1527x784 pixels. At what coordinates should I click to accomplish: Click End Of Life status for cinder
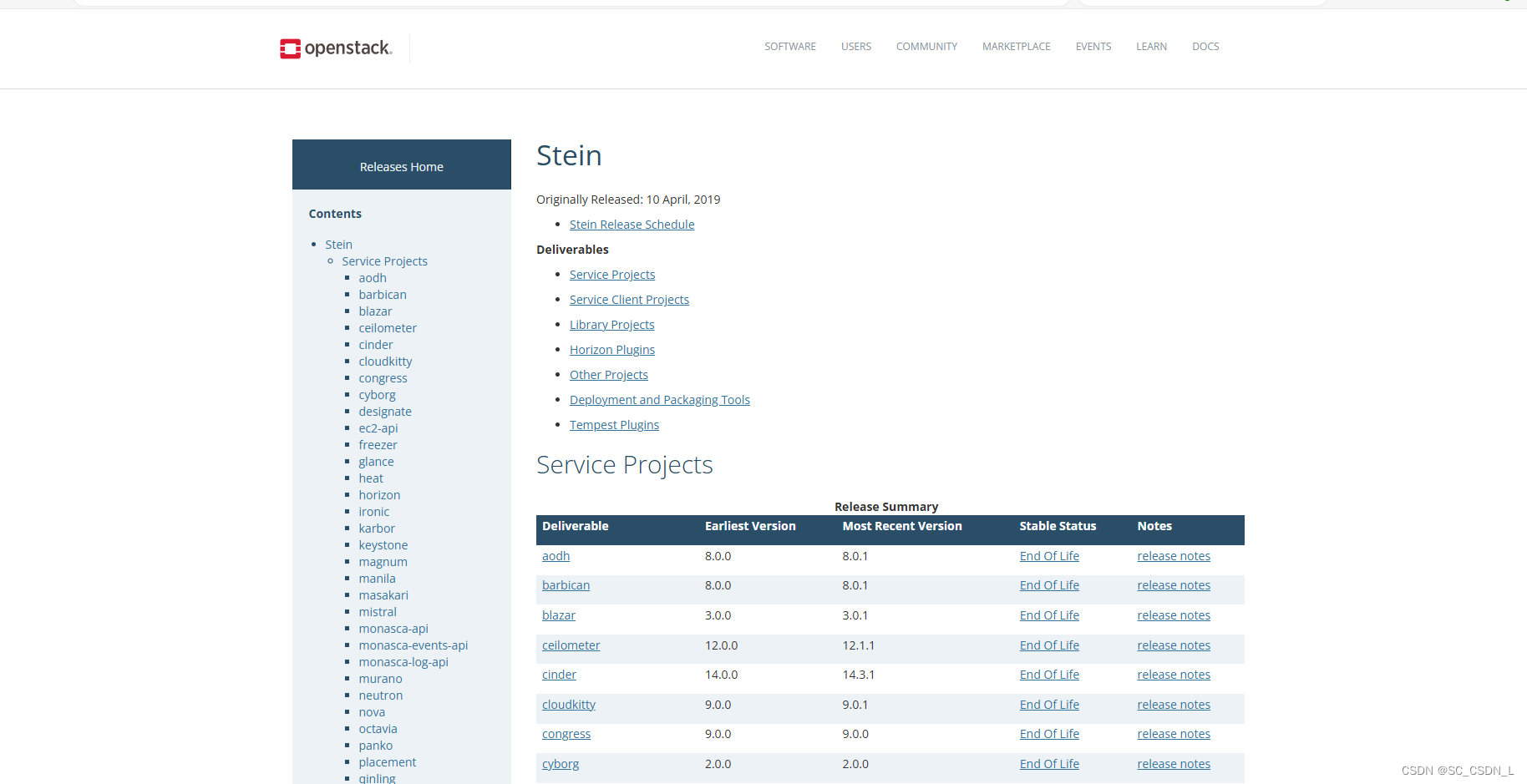pyautogui.click(x=1049, y=675)
